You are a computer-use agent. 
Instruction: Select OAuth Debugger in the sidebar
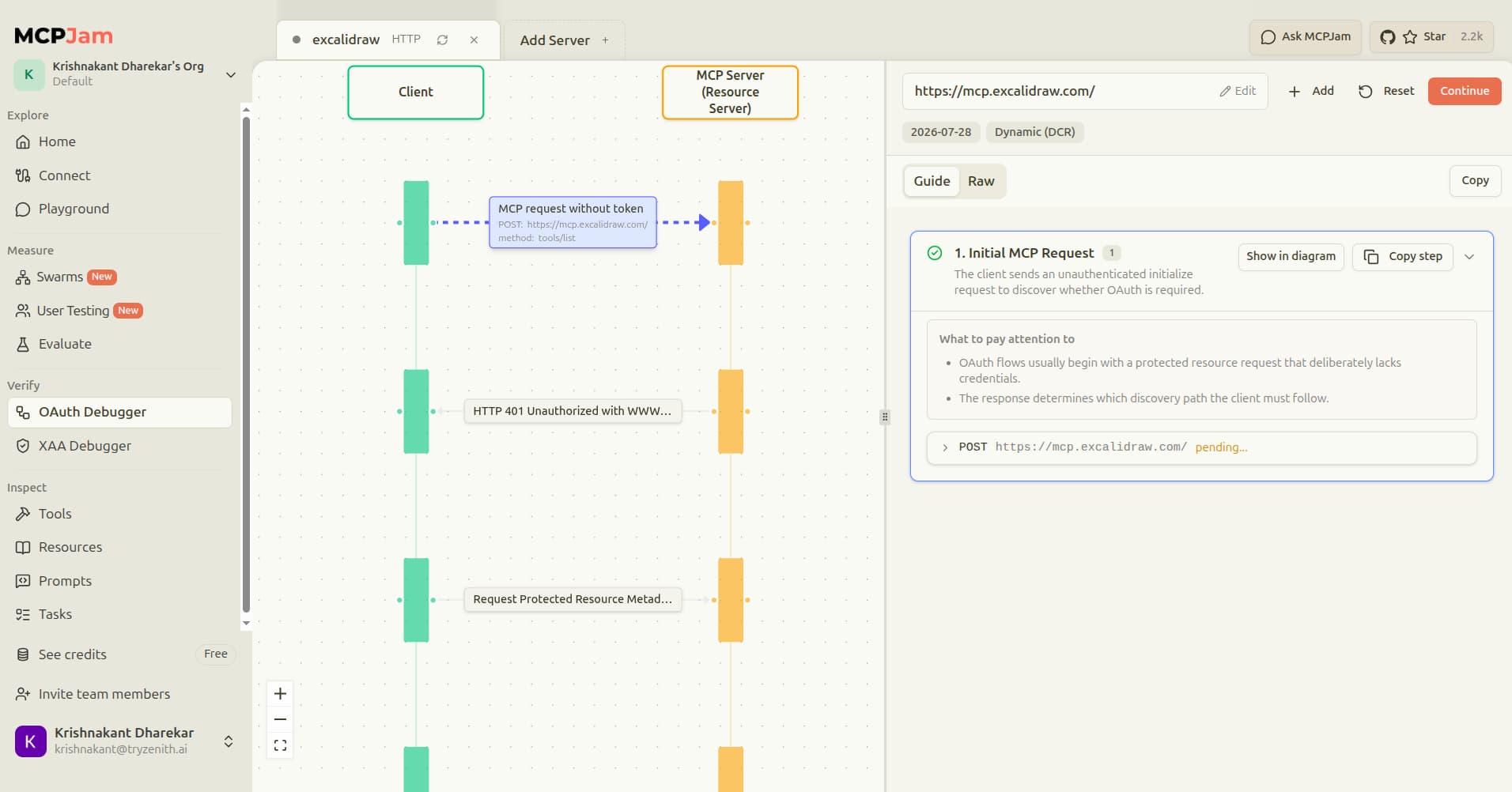[119, 412]
